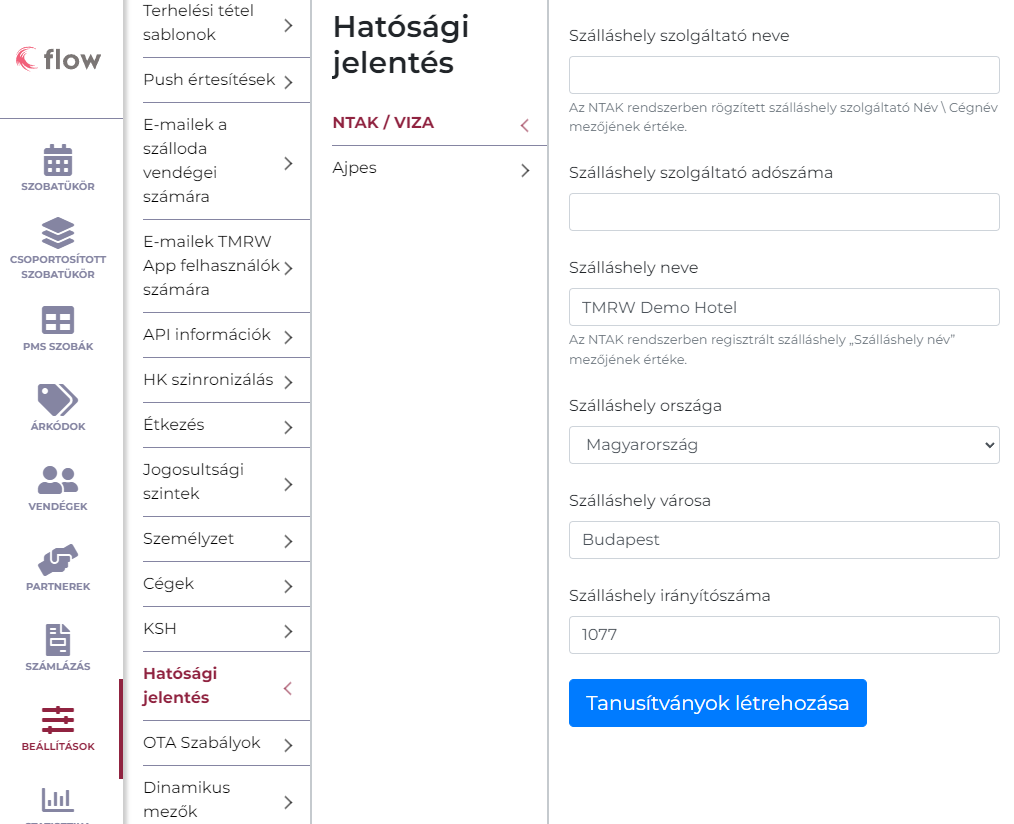
Task: Click the Tanusítványok létrehozása button
Action: [x=717, y=703]
